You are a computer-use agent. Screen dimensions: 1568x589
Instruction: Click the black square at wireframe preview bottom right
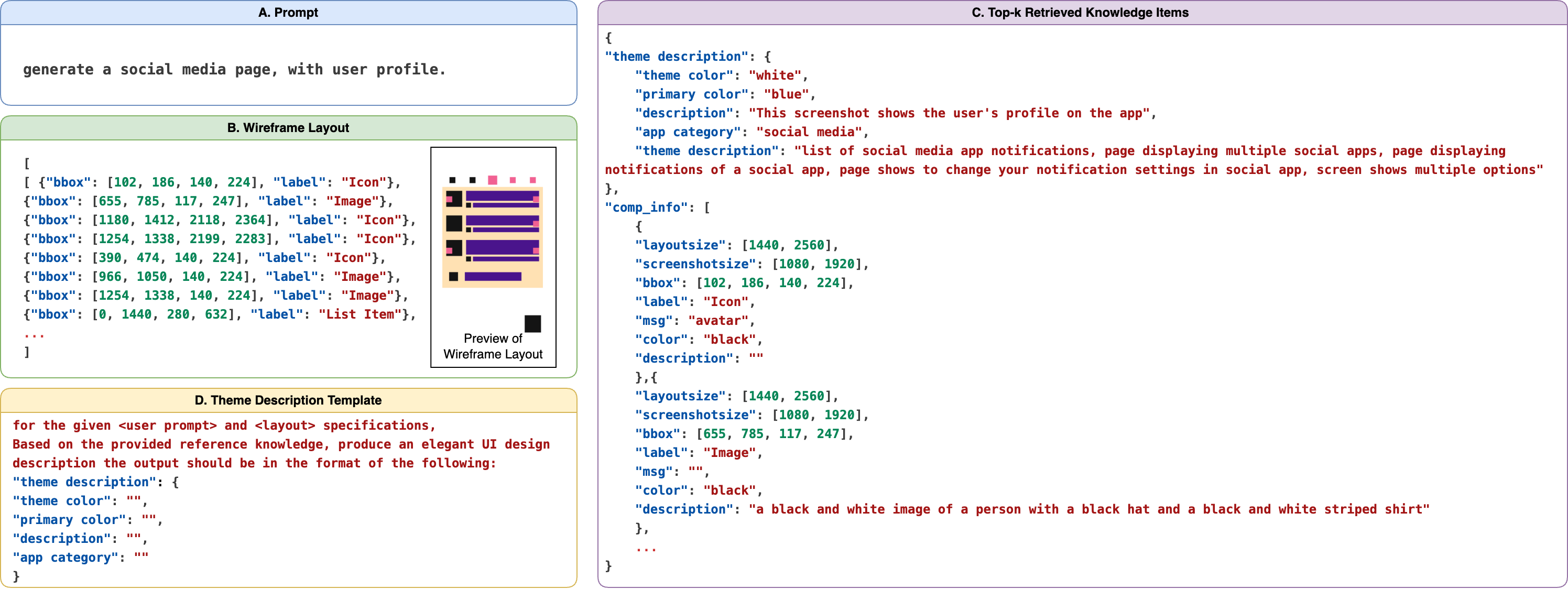click(532, 324)
